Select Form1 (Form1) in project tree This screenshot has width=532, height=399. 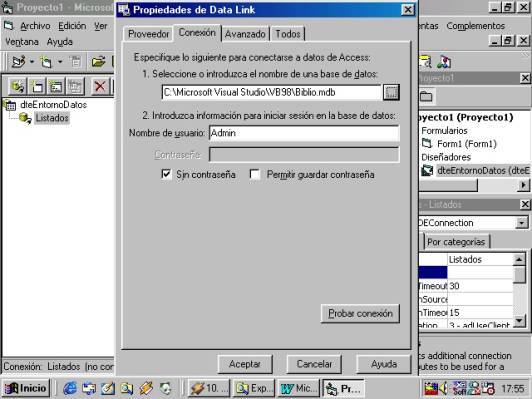tap(467, 144)
